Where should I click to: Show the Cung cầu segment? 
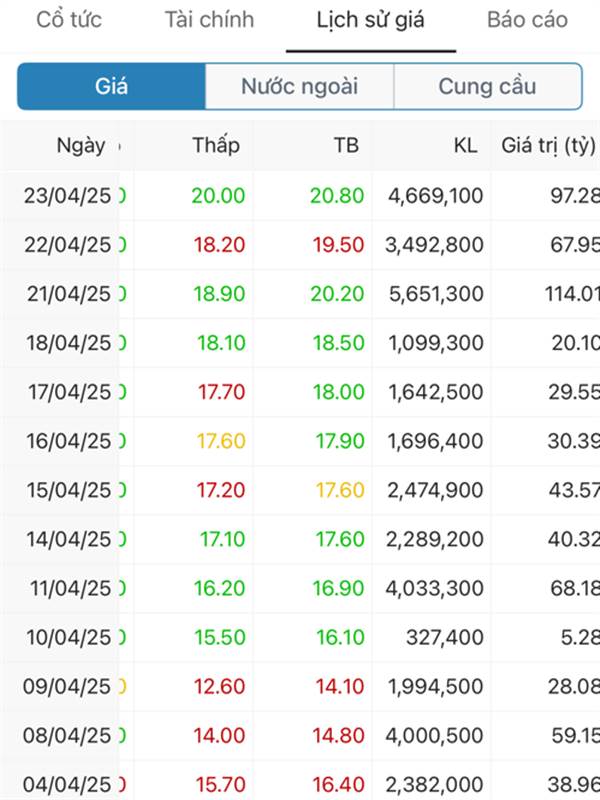tap(488, 86)
